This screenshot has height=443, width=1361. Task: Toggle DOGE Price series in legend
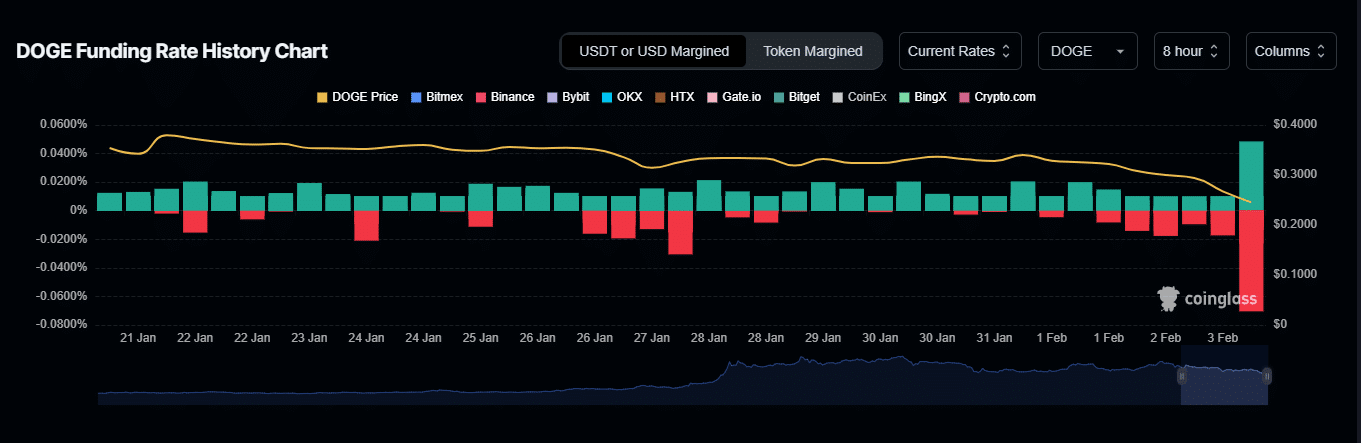(x=357, y=97)
